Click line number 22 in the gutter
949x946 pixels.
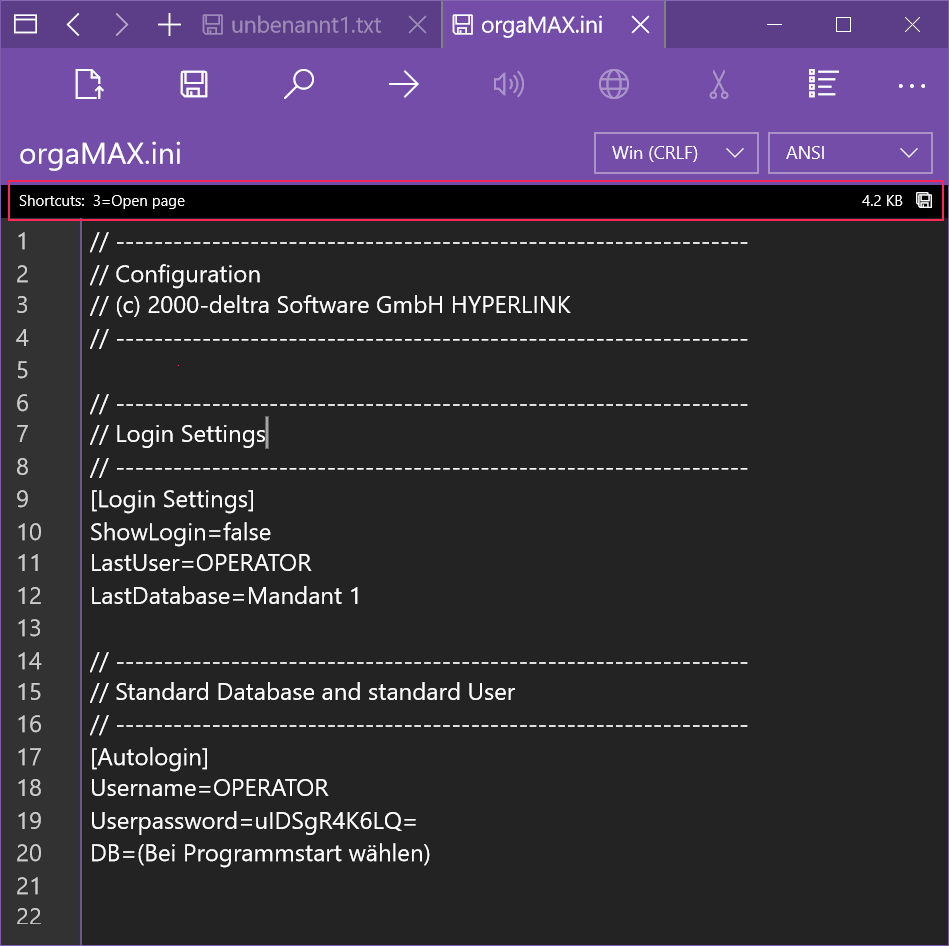pyautogui.click(x=28, y=917)
